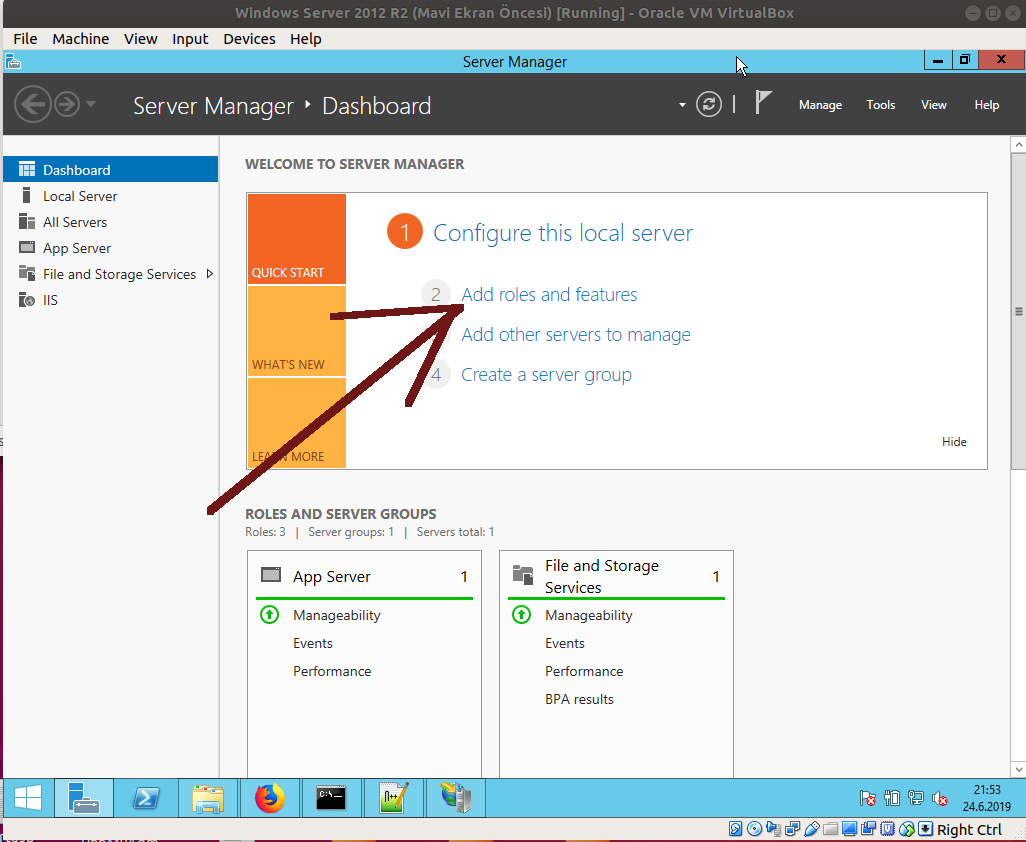The height and width of the screenshot is (842, 1026).
Task: Click the VirtualBox hard disk activity indicator
Action: click(735, 830)
